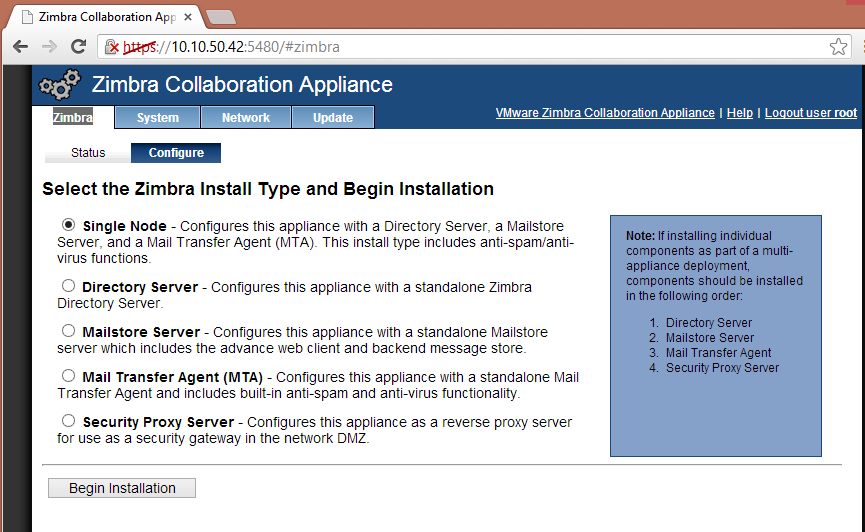The image size is (865, 532).
Task: Click the insecure HTTPS lock icon
Action: (x=113, y=47)
